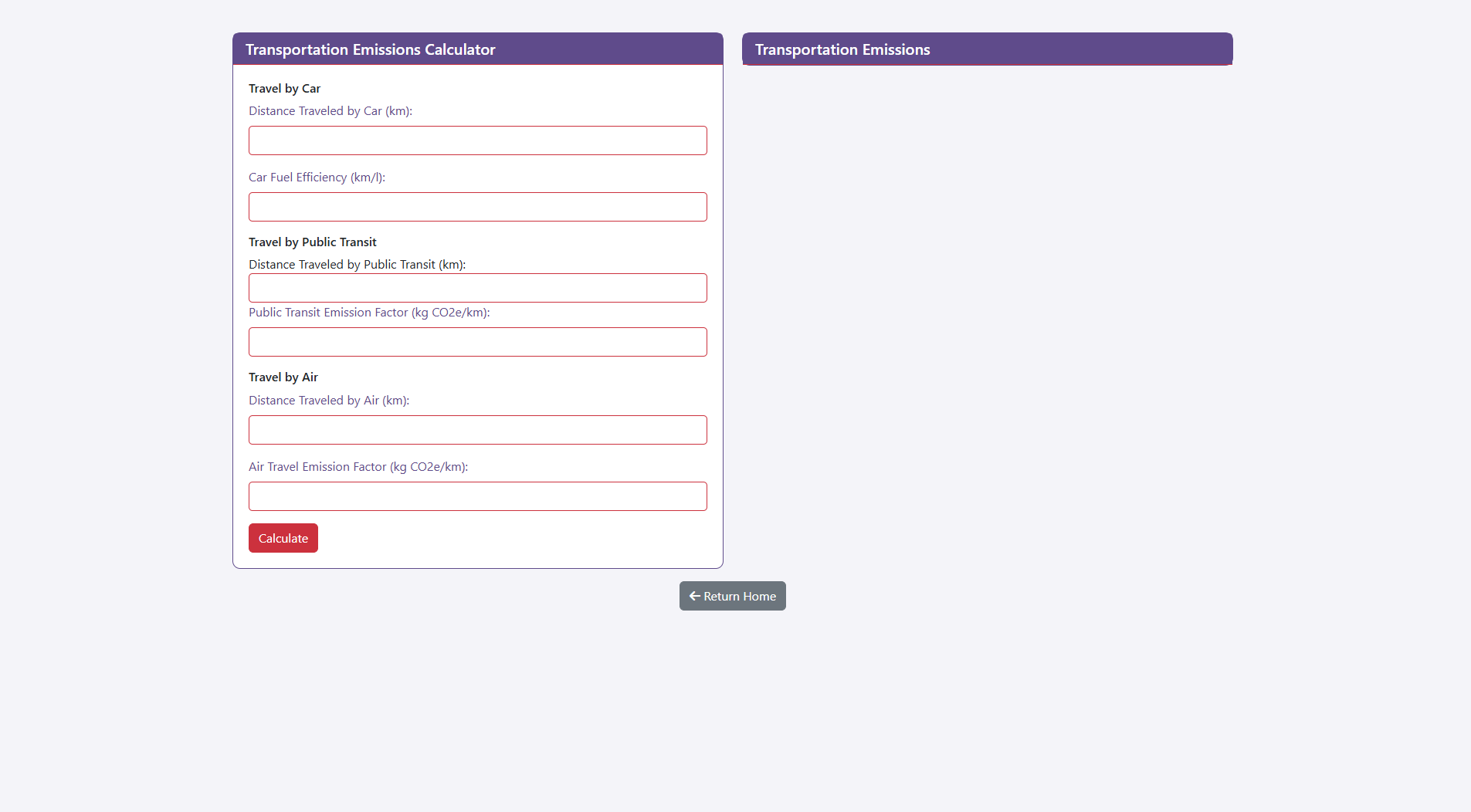The height and width of the screenshot is (812, 1471).
Task: Click the left arrow icon in Return Home
Action: coord(694,596)
